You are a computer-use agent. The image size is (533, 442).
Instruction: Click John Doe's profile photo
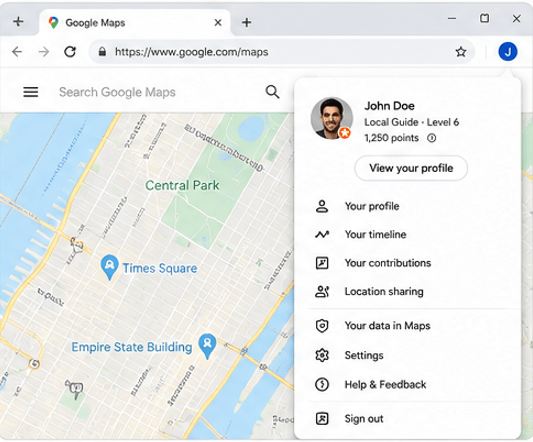pyautogui.click(x=331, y=118)
